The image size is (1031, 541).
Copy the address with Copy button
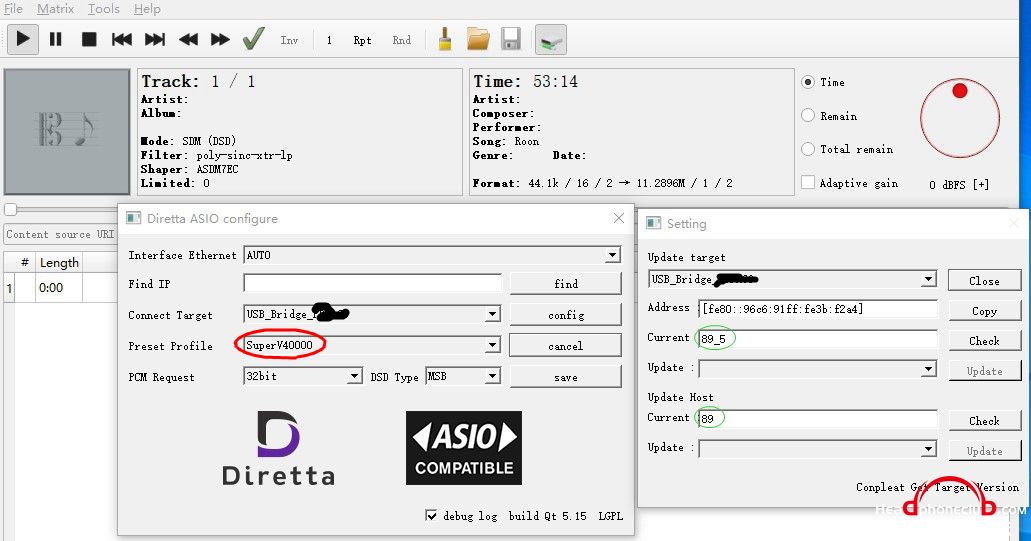coord(984,311)
